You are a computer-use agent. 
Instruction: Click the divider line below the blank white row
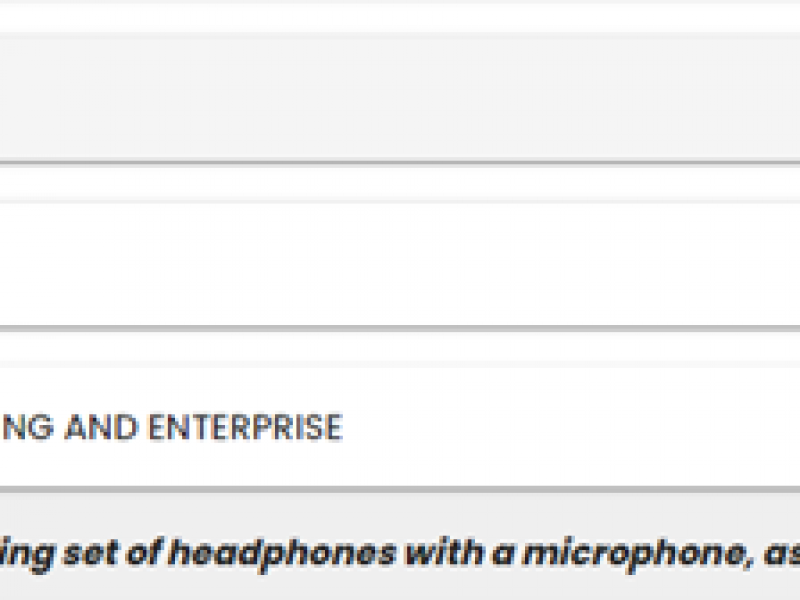click(x=400, y=329)
